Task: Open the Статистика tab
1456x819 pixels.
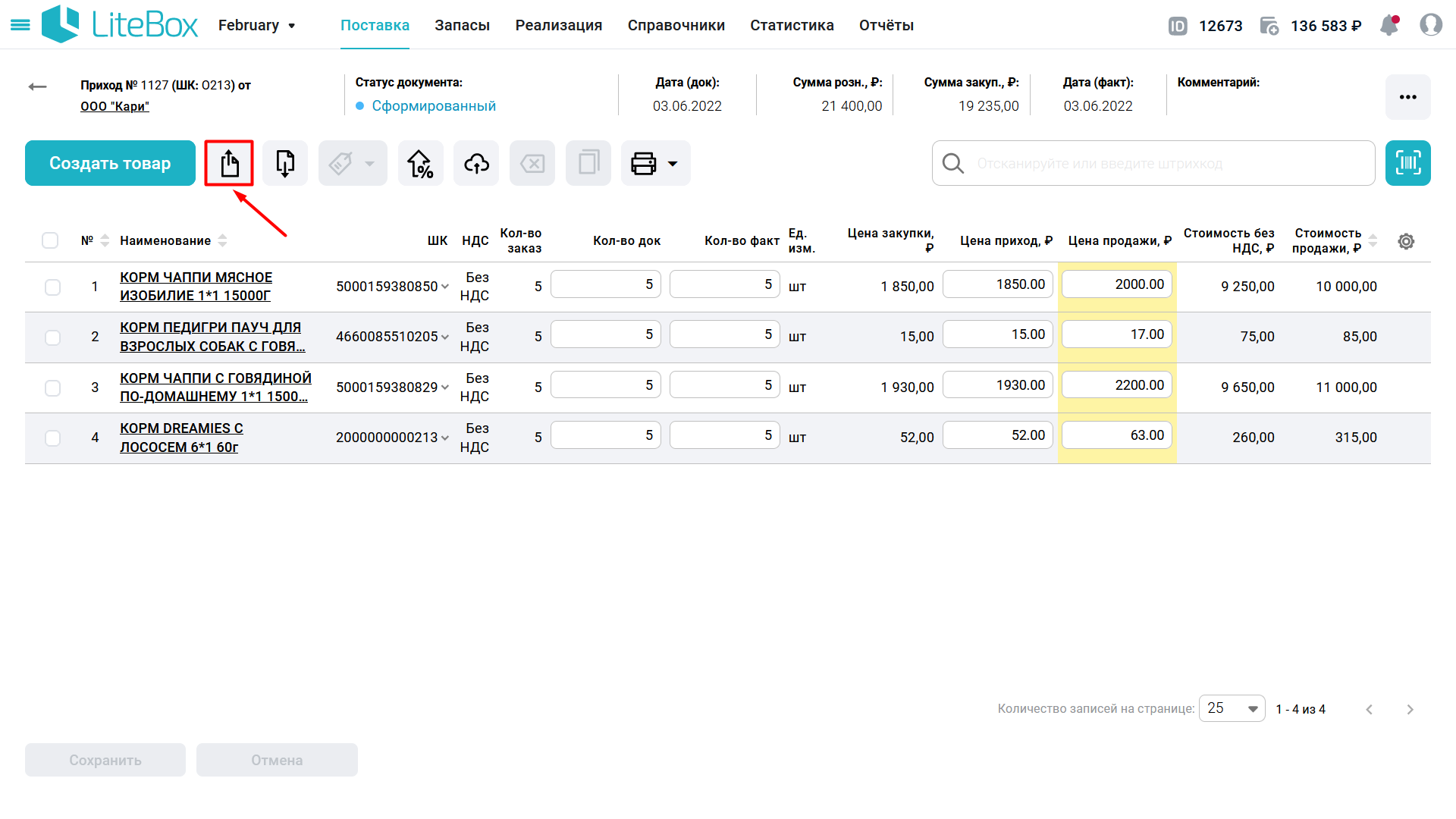Action: (x=792, y=26)
